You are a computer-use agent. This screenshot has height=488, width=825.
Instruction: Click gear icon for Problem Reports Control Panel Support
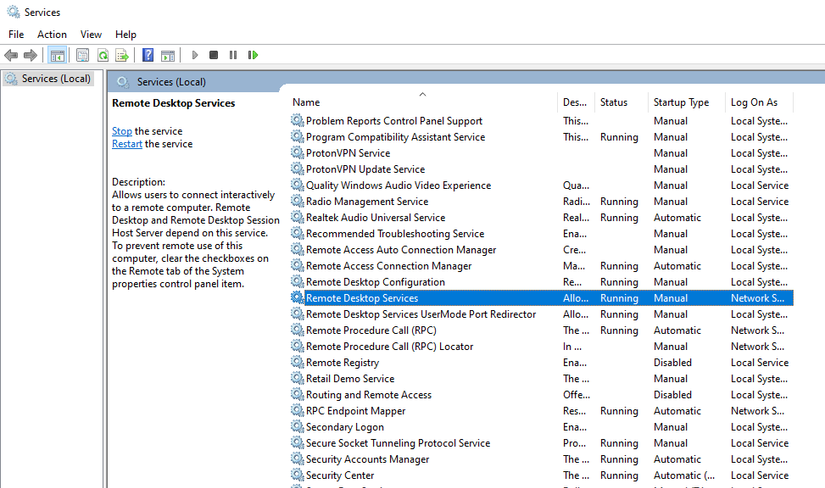coord(297,121)
